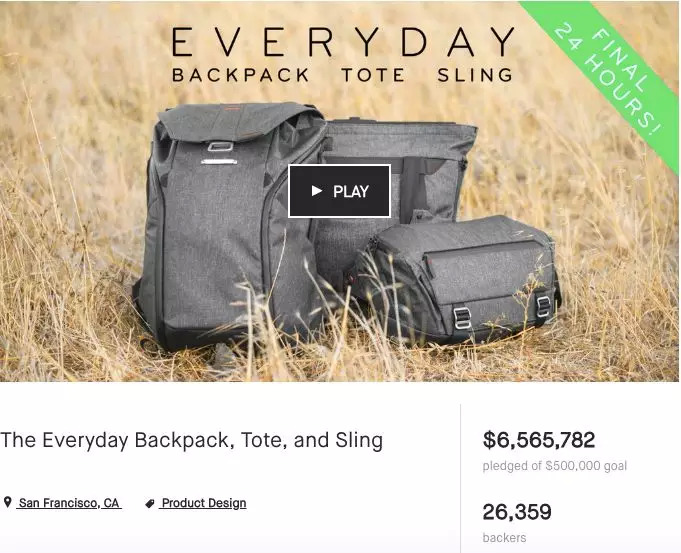The height and width of the screenshot is (553, 681).
Task: Click the sling bag in the video image
Action: (456, 278)
